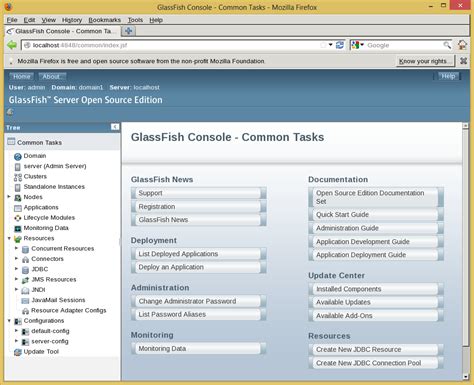Screen dimensions: 474x385
Task: Open a new browser tab
Action: (128, 31)
